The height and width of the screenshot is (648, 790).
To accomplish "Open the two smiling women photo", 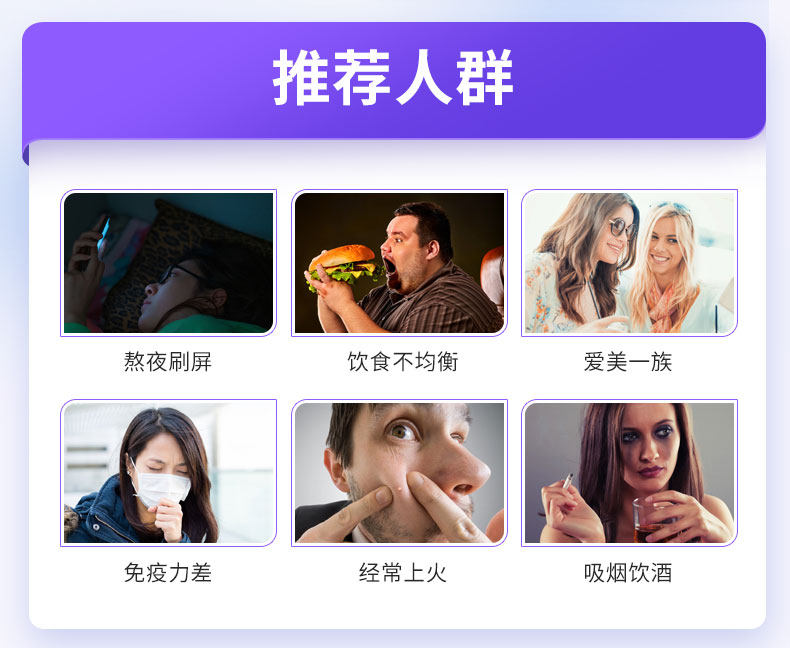I will coord(629,263).
